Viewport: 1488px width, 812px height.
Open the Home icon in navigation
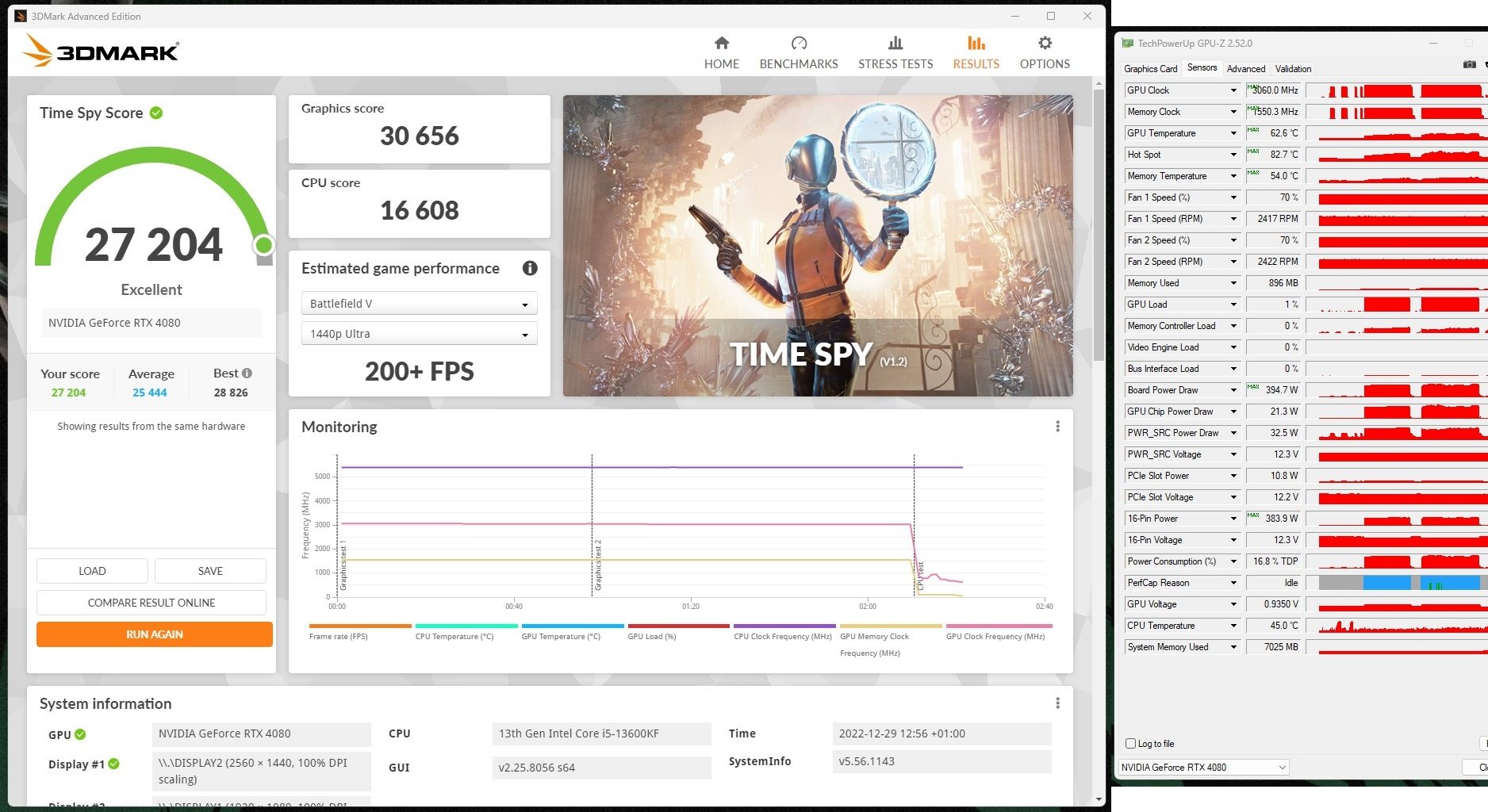[x=721, y=44]
